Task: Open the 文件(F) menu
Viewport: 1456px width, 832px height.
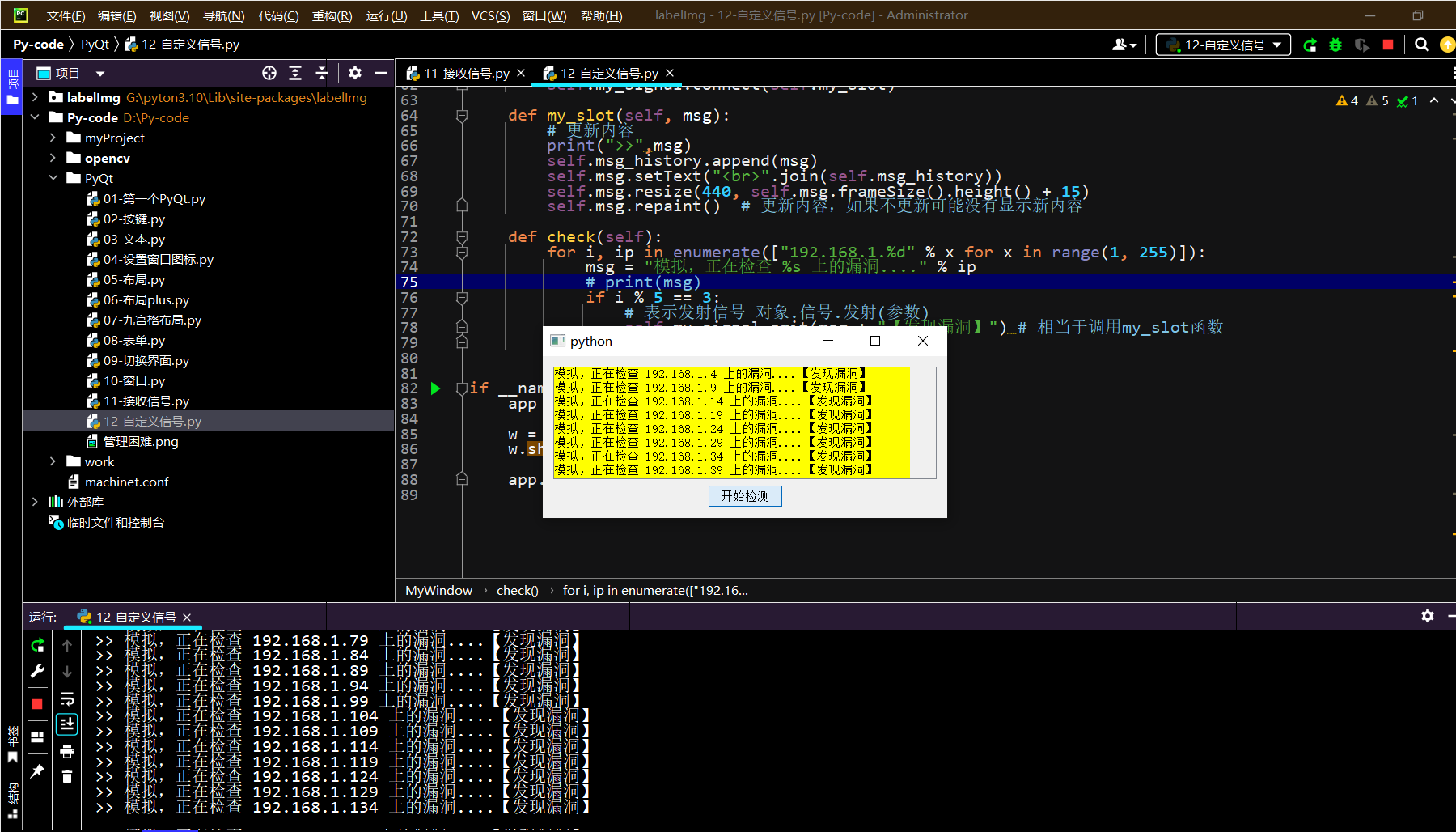Action: pyautogui.click(x=66, y=15)
